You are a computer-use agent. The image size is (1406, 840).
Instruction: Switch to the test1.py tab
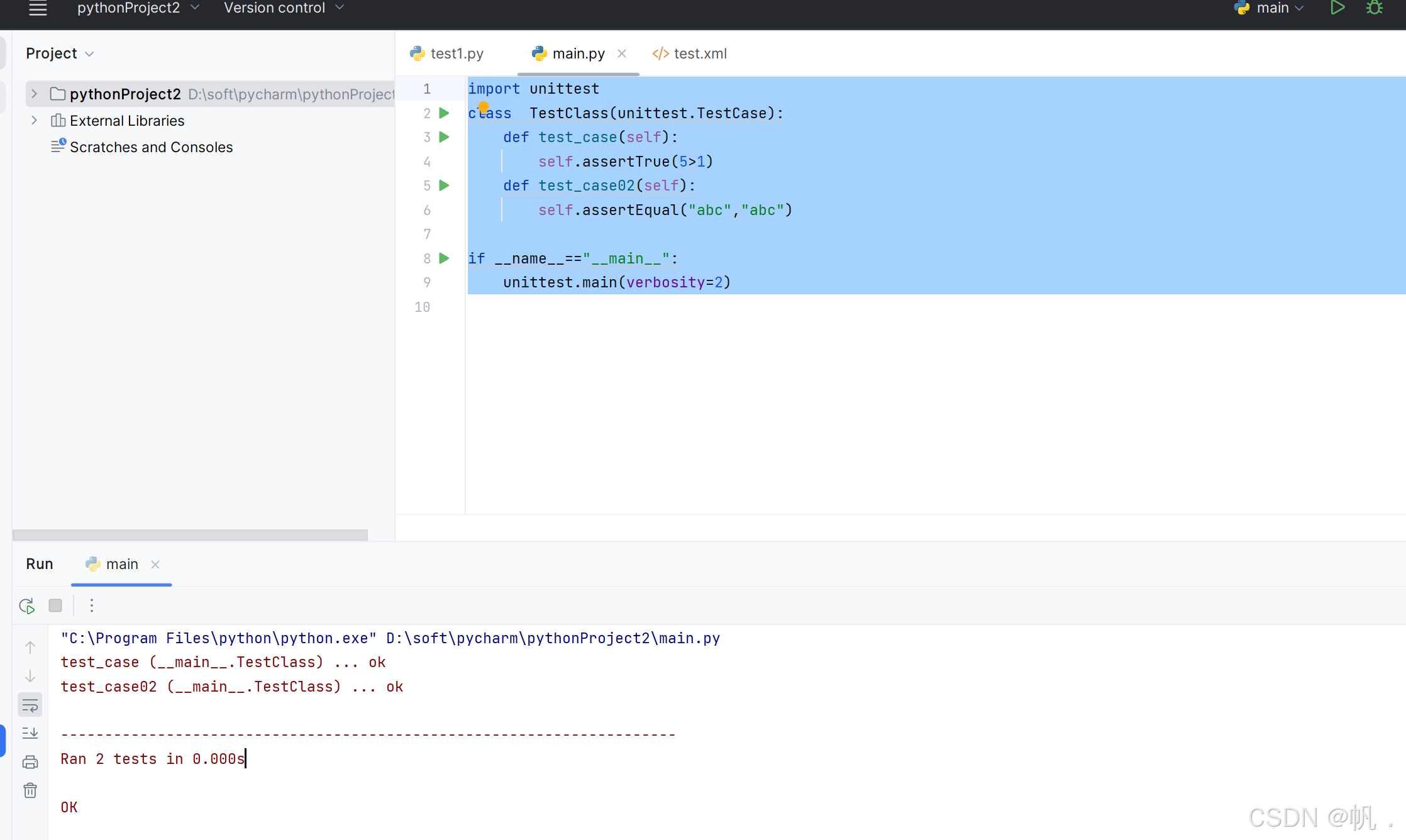[x=455, y=53]
